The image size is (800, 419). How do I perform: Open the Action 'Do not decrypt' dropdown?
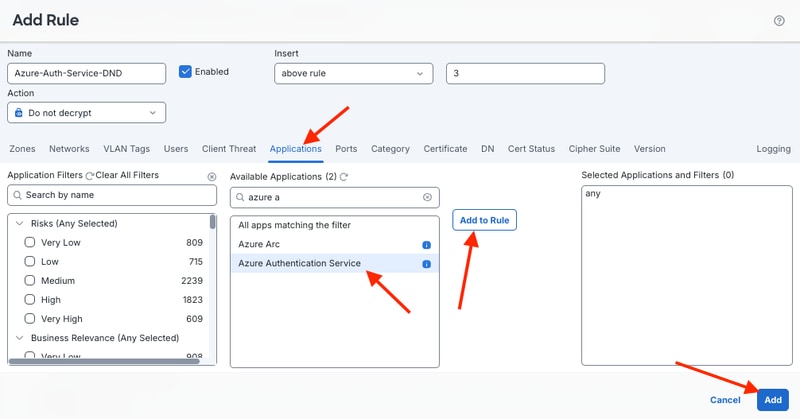coord(87,113)
